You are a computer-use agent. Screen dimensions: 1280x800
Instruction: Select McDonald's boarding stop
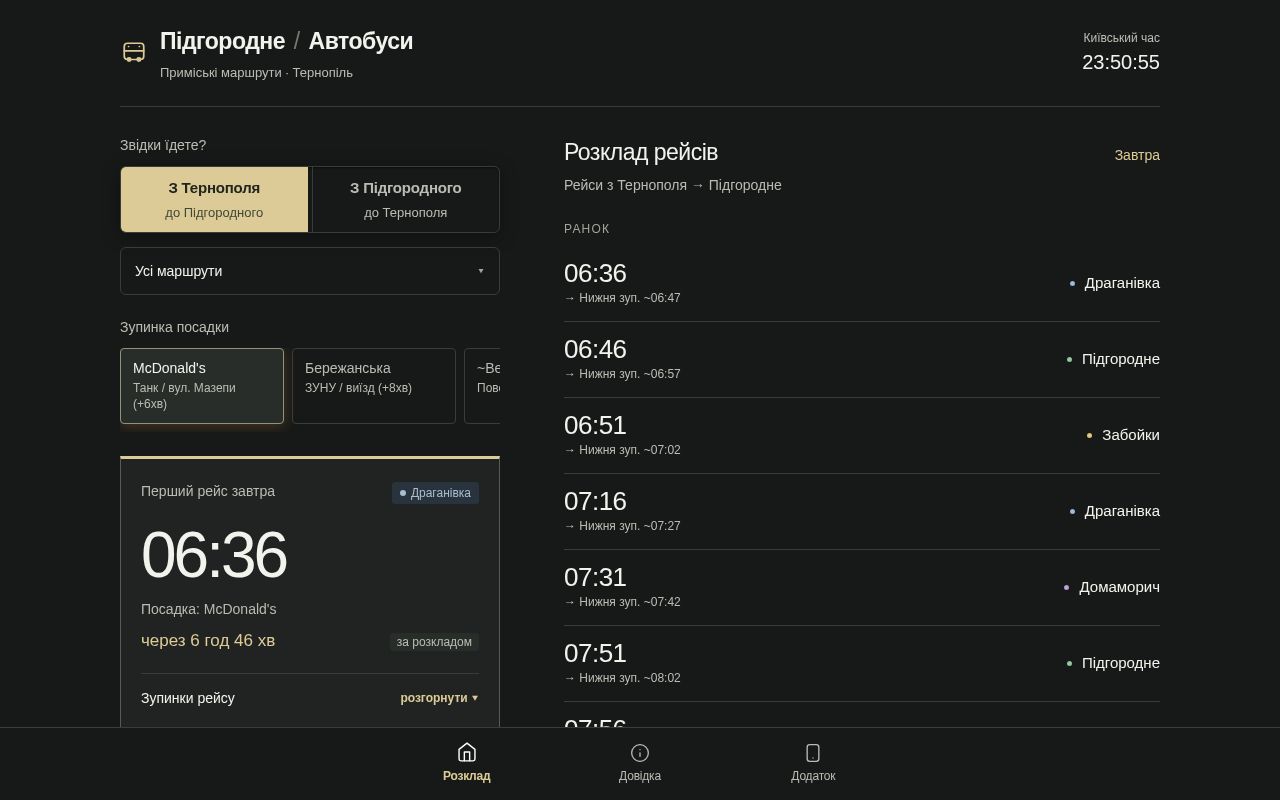(202, 386)
